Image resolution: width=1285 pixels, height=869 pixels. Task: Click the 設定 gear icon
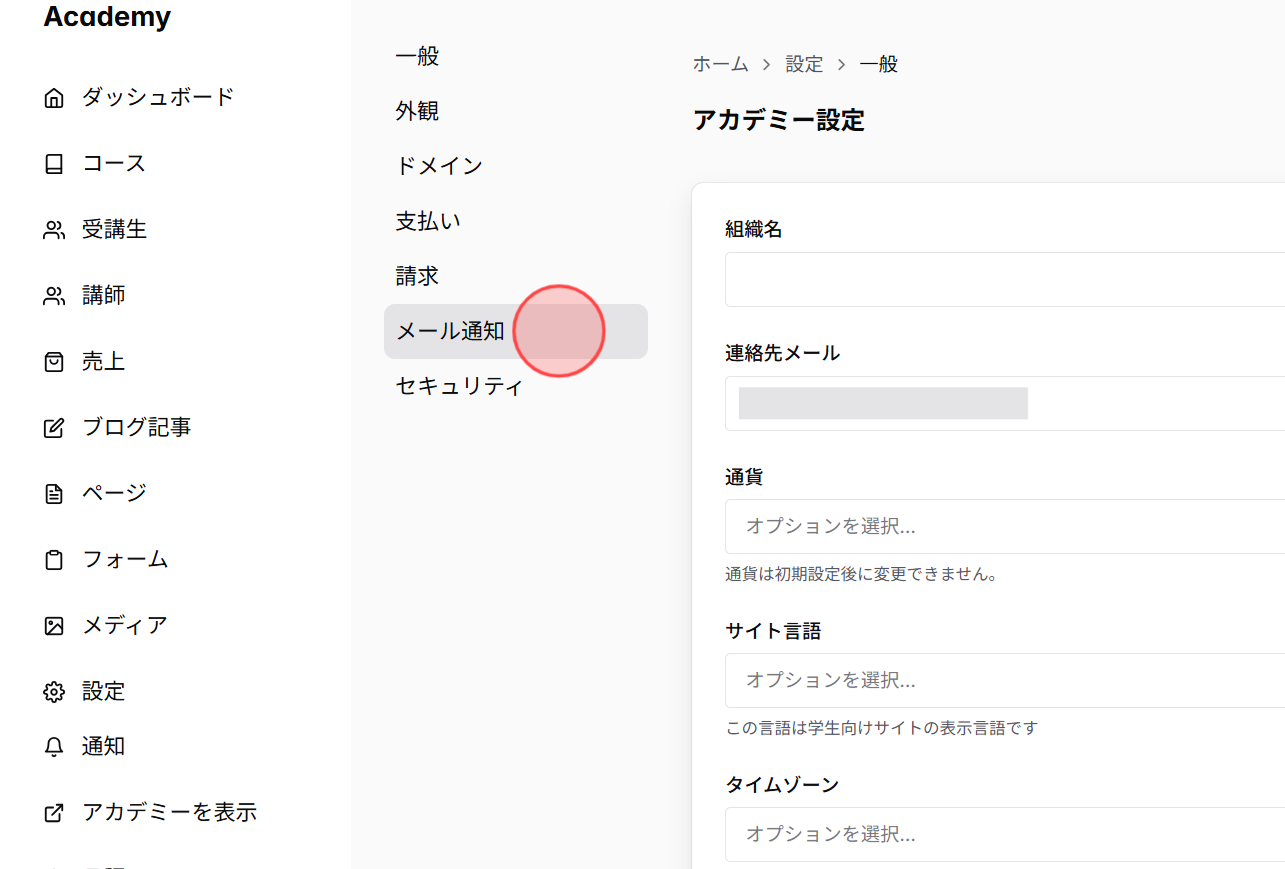pyautogui.click(x=53, y=690)
